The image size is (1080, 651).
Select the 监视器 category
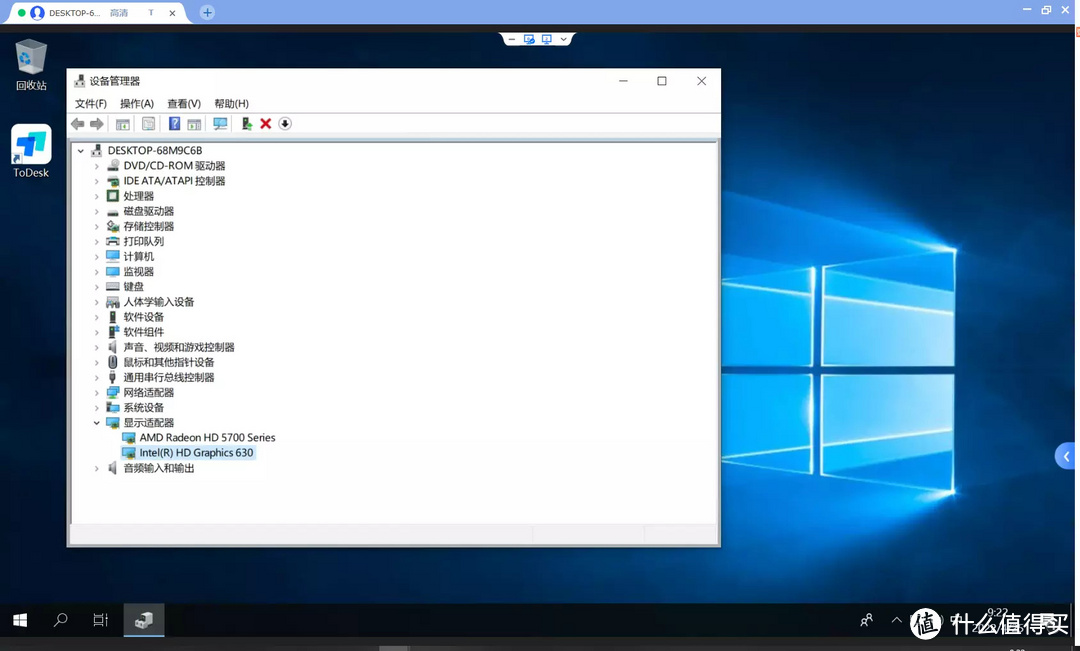tap(138, 271)
